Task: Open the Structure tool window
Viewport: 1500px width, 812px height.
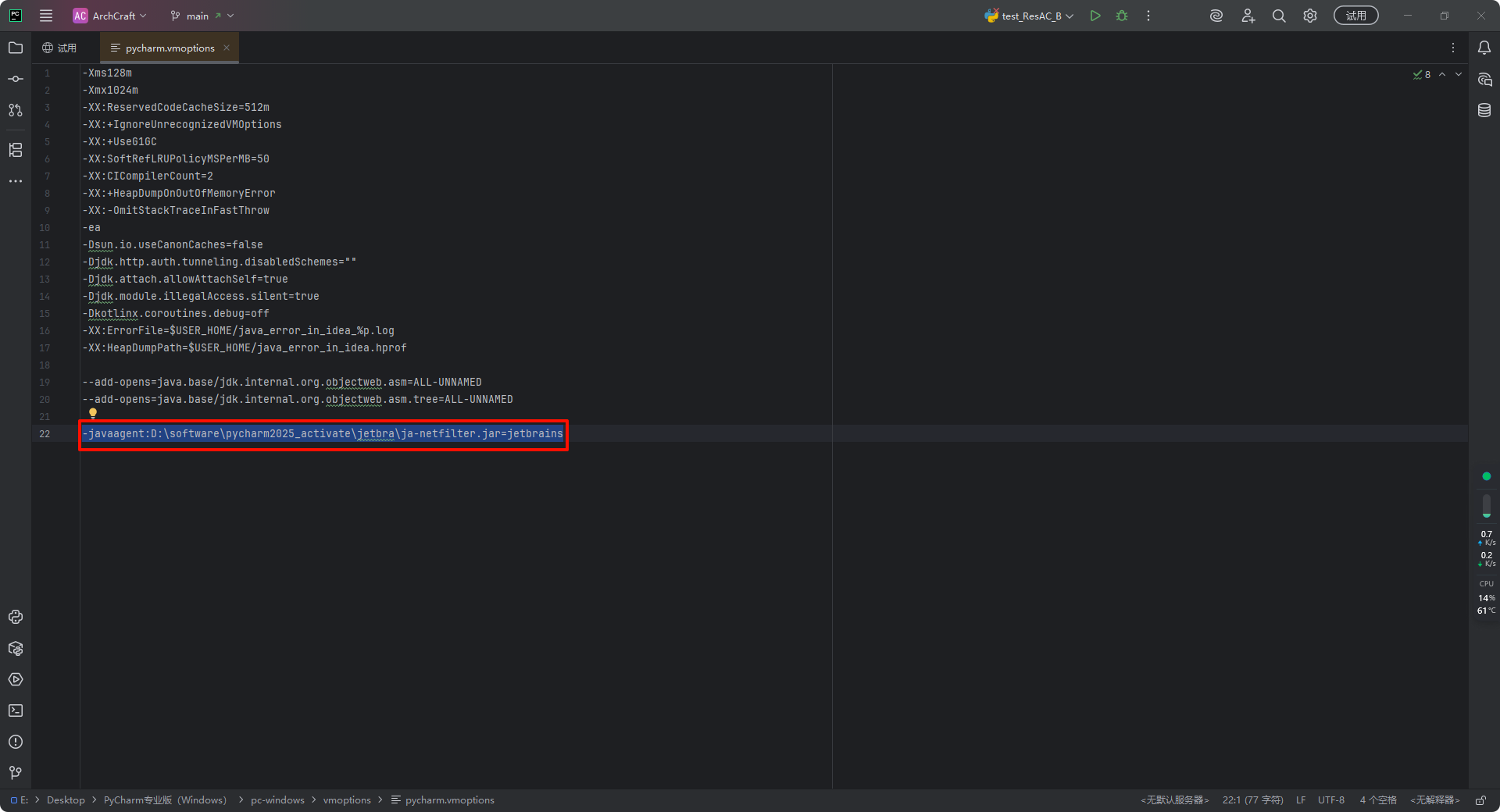Action: [16, 150]
